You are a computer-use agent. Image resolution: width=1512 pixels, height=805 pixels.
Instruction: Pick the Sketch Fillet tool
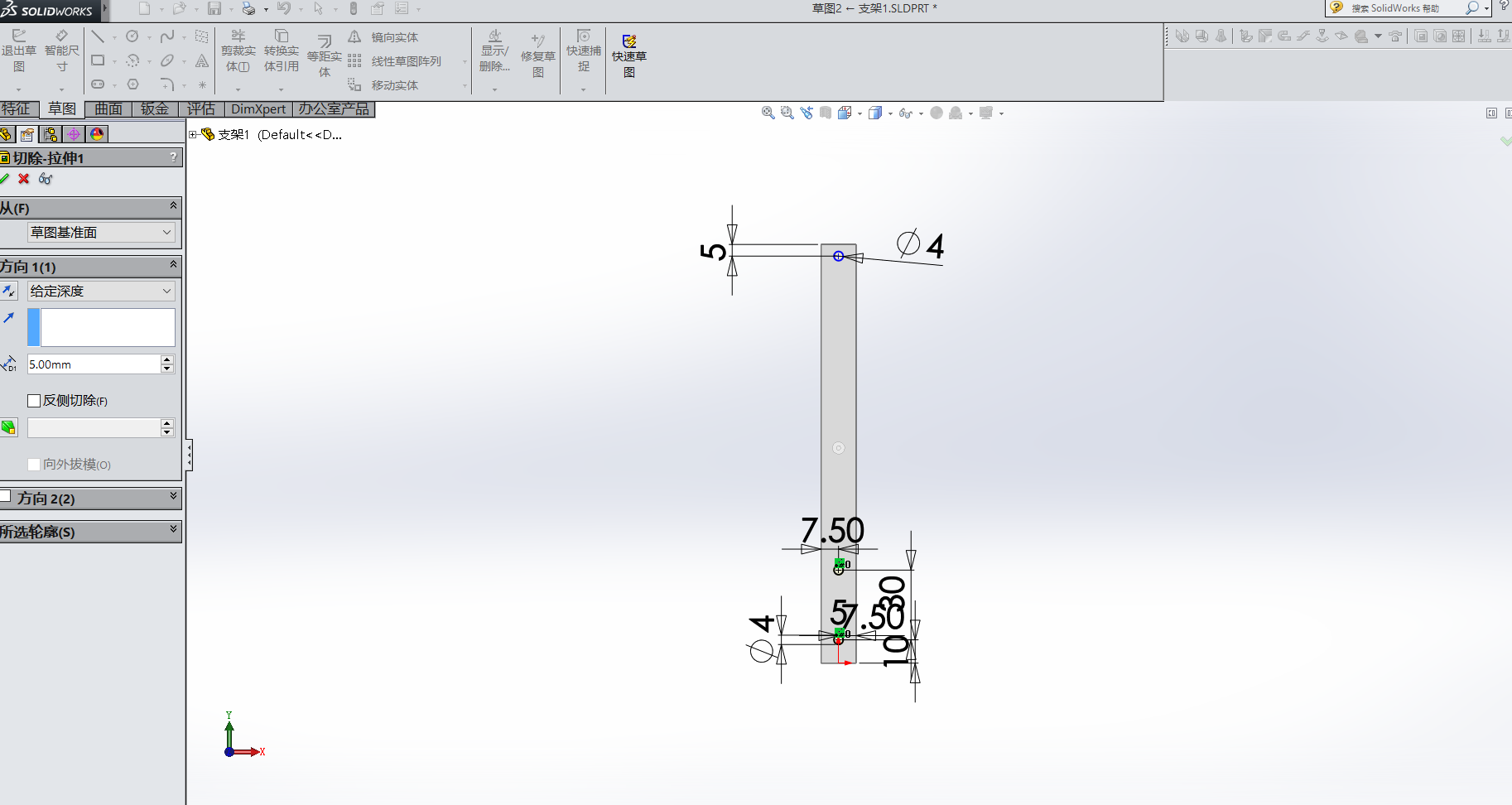(167, 84)
